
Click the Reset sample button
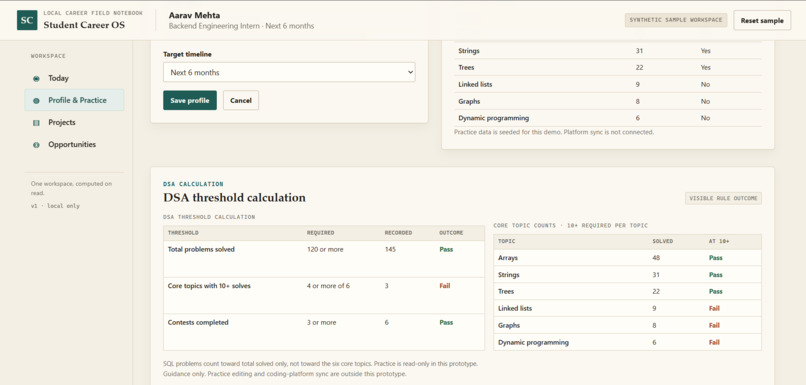(762, 21)
